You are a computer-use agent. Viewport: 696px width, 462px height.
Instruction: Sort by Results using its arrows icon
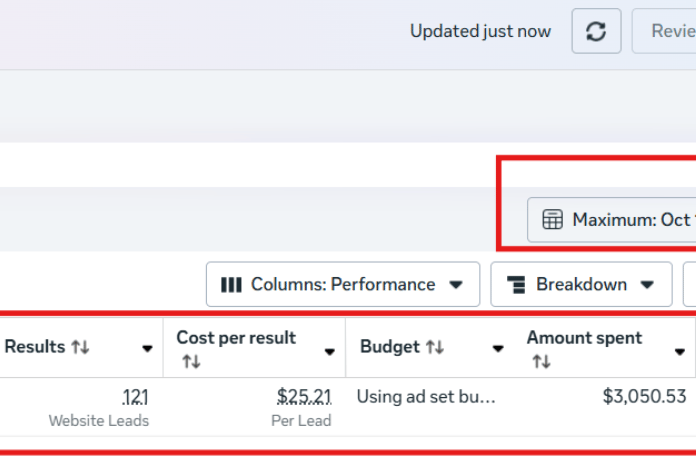point(80,348)
